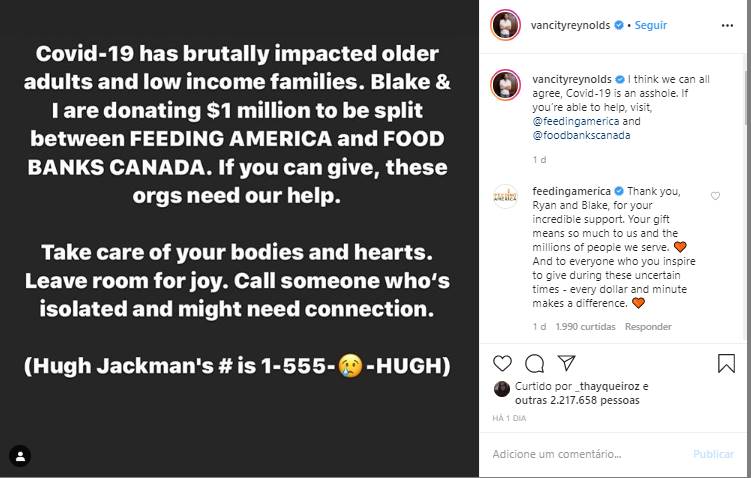The width and height of the screenshot is (751, 478).
Task: Save post with the bookmark icon
Action: (726, 363)
